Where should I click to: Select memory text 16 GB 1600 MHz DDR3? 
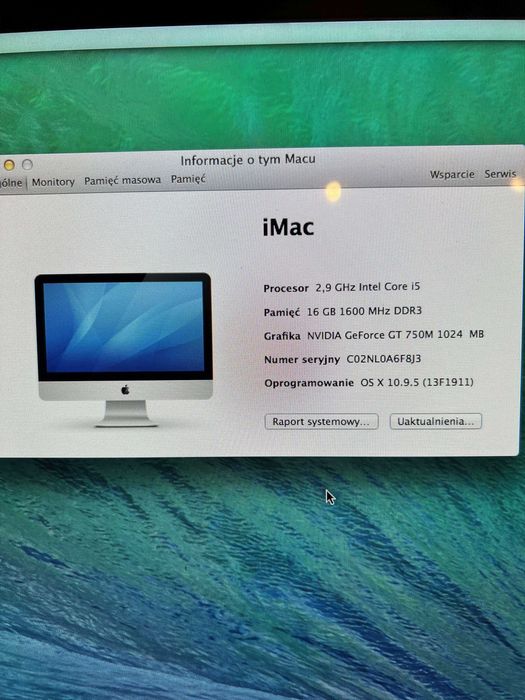pyautogui.click(x=364, y=311)
